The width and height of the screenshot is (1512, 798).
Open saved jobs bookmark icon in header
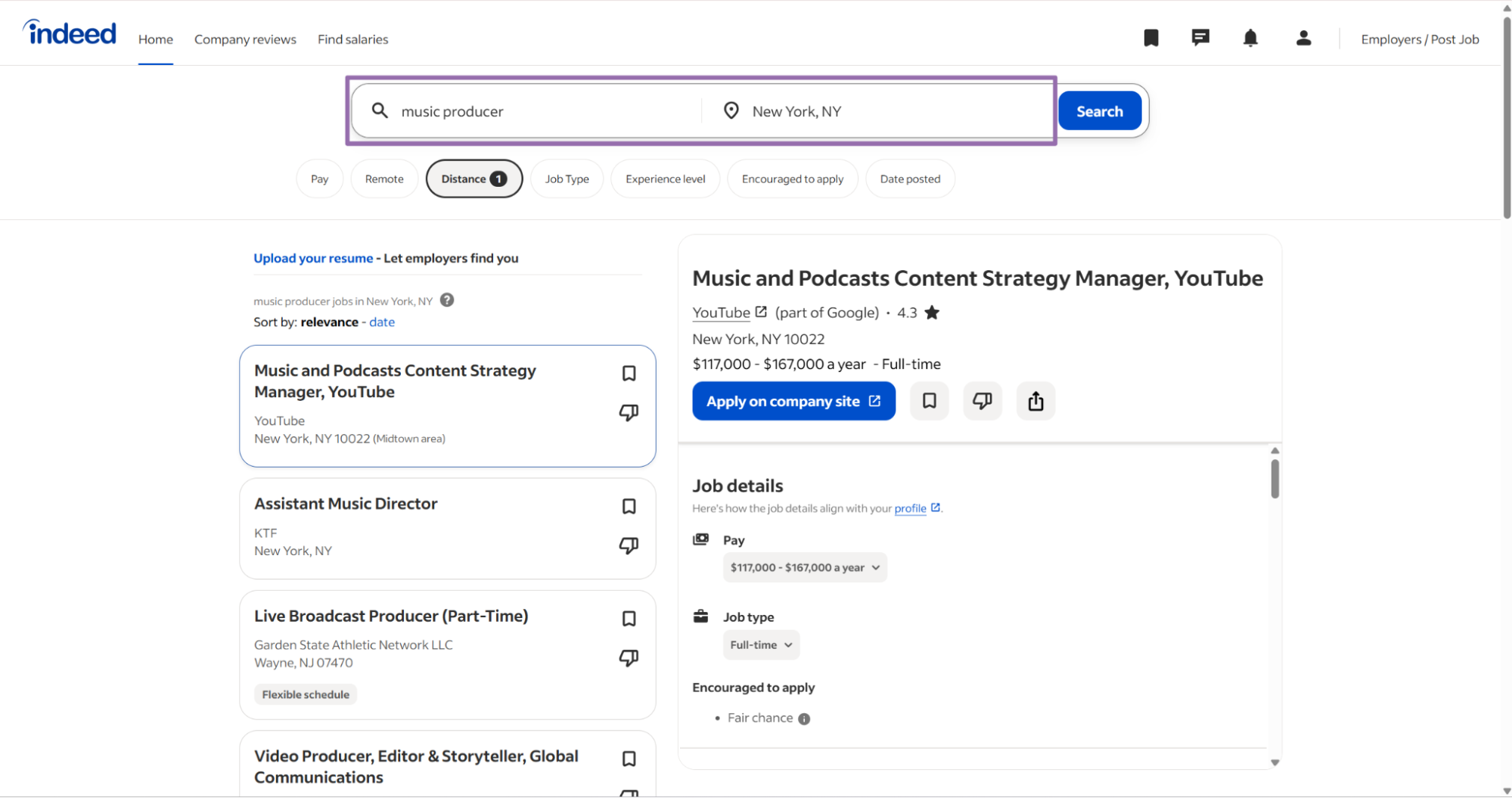[1150, 38]
